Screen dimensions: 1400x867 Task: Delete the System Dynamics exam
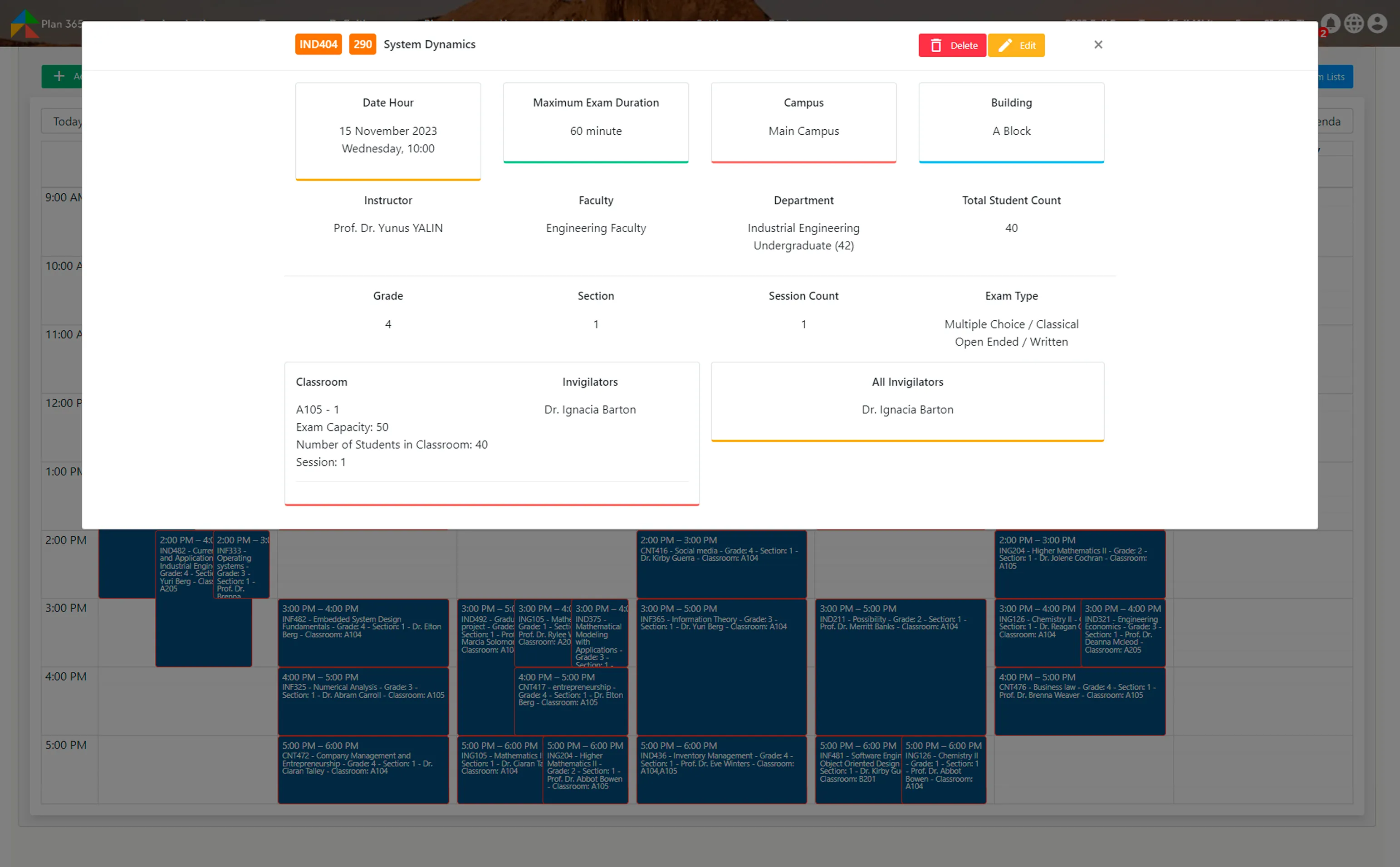952,45
